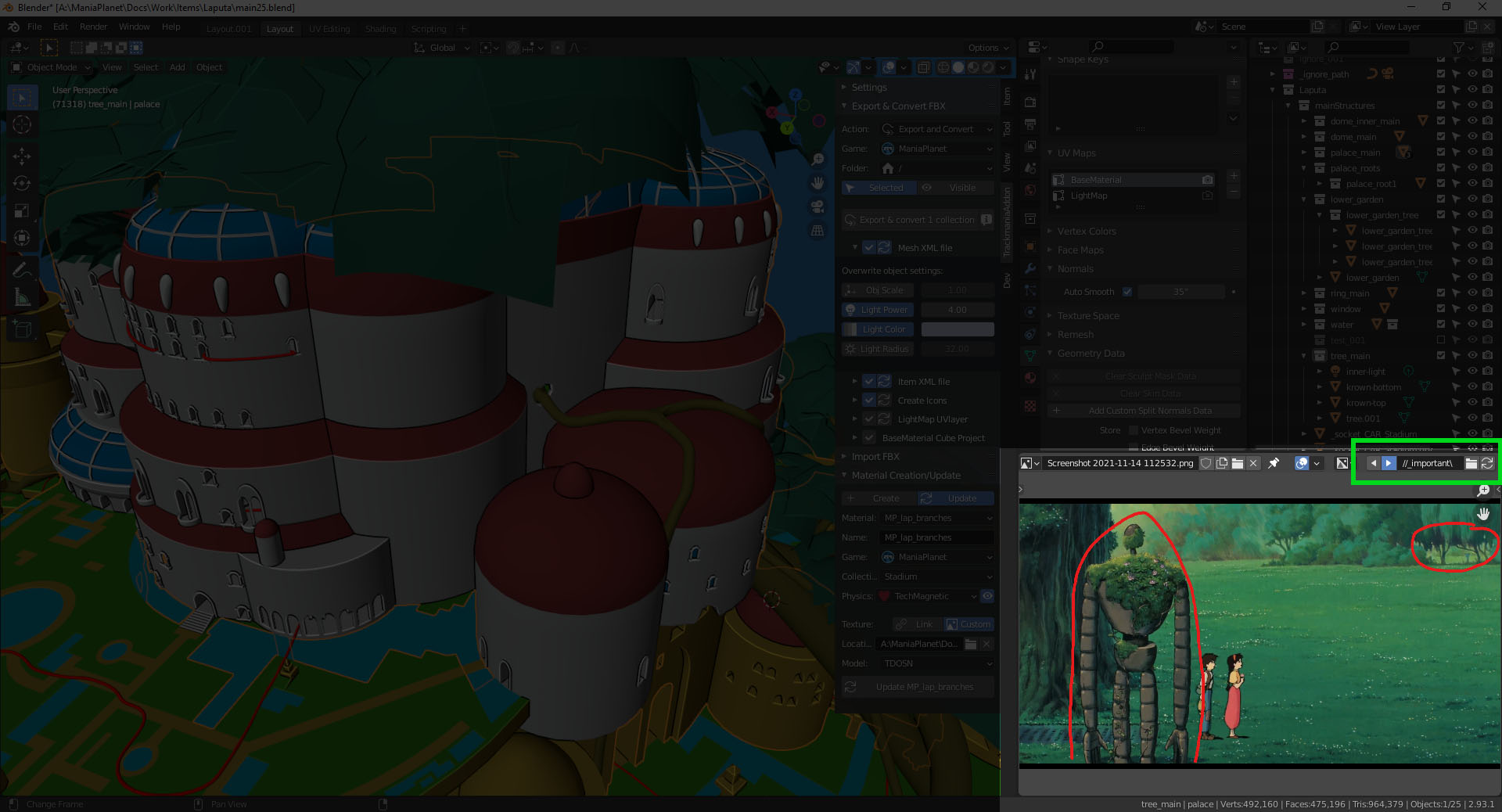Toggle Create Icons checkbox
The width and height of the screenshot is (1502, 812).
pos(868,401)
